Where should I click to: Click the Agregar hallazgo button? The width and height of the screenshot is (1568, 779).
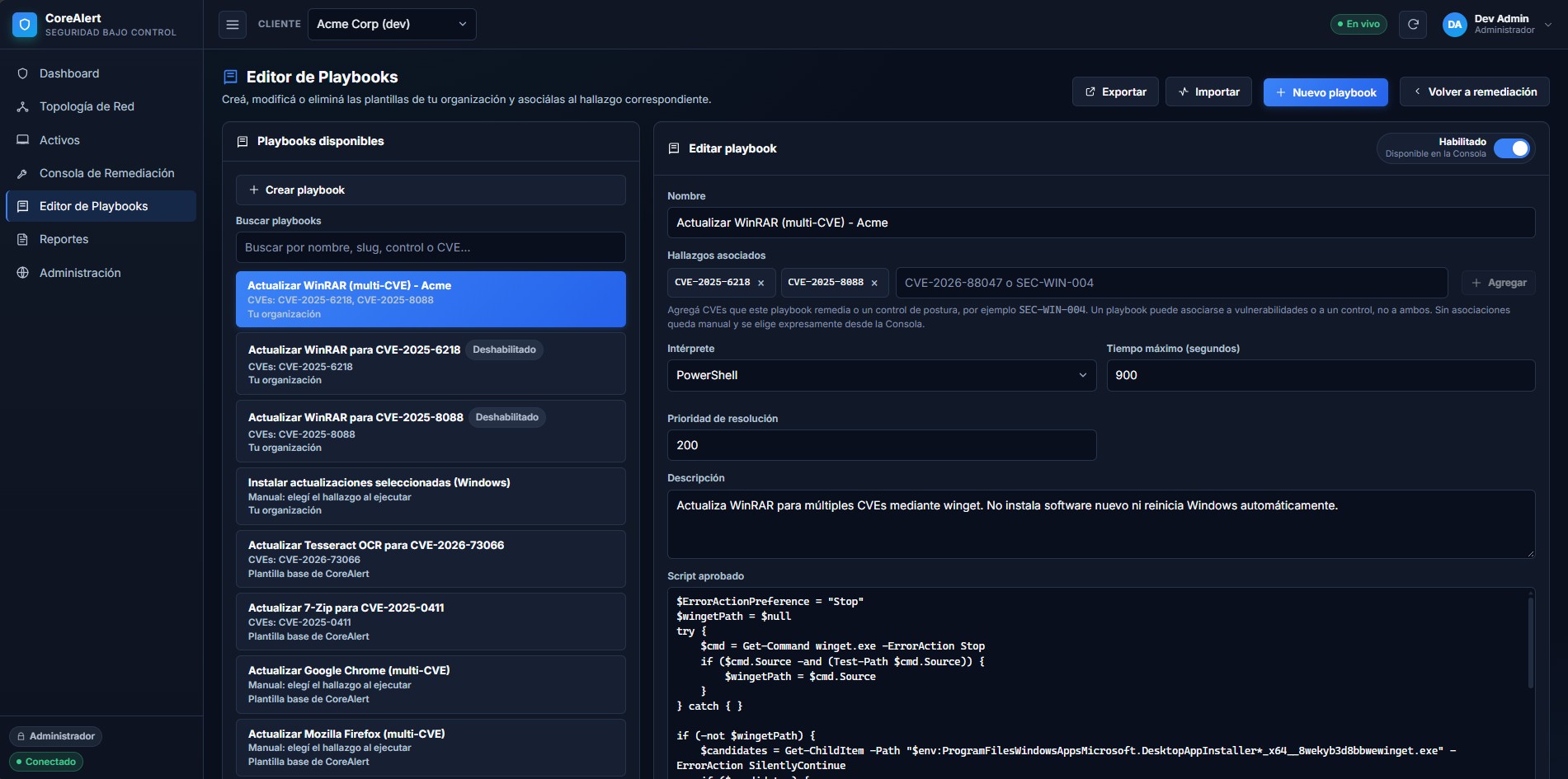1498,283
